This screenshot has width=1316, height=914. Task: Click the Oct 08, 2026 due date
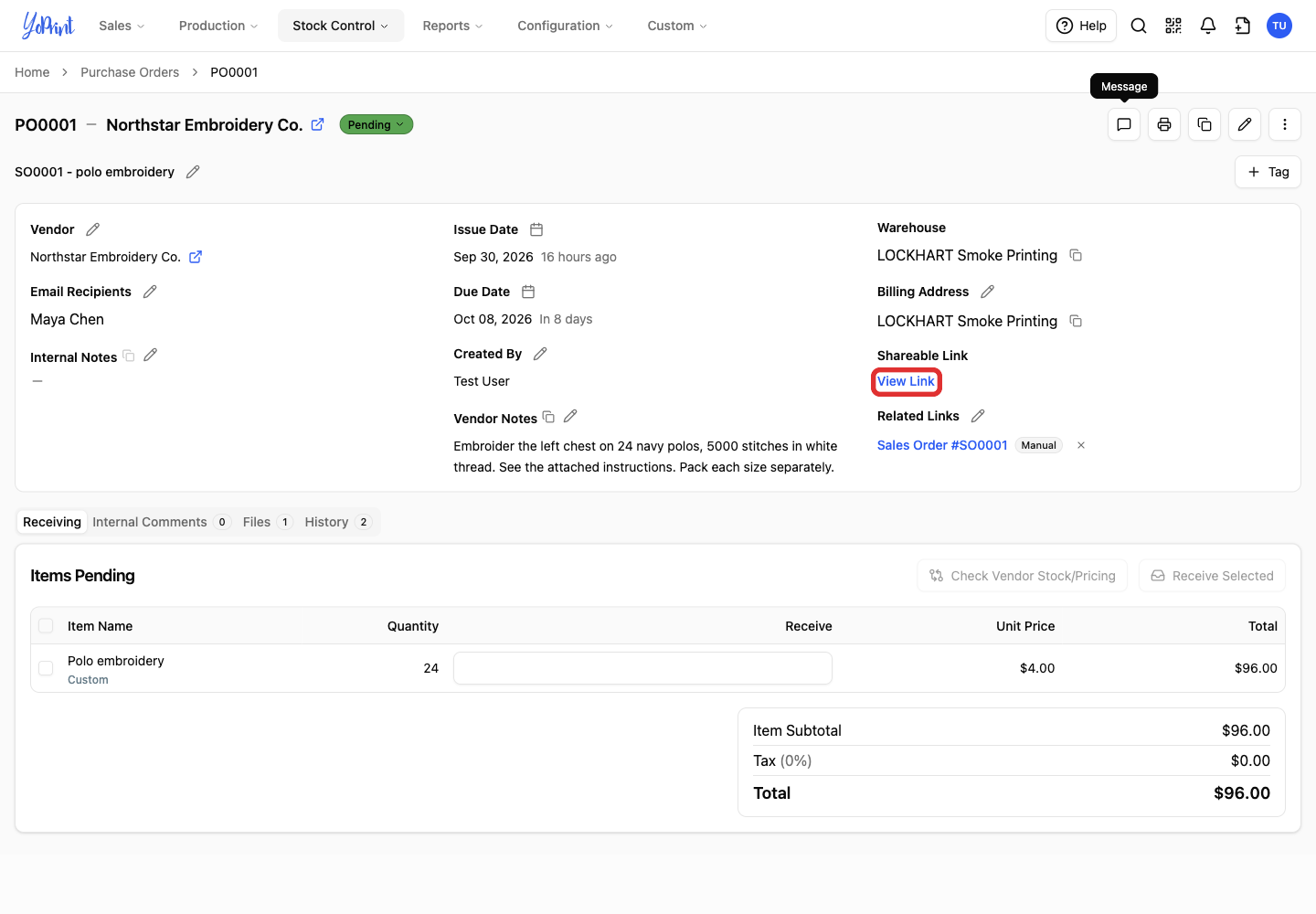pyautogui.click(x=493, y=319)
